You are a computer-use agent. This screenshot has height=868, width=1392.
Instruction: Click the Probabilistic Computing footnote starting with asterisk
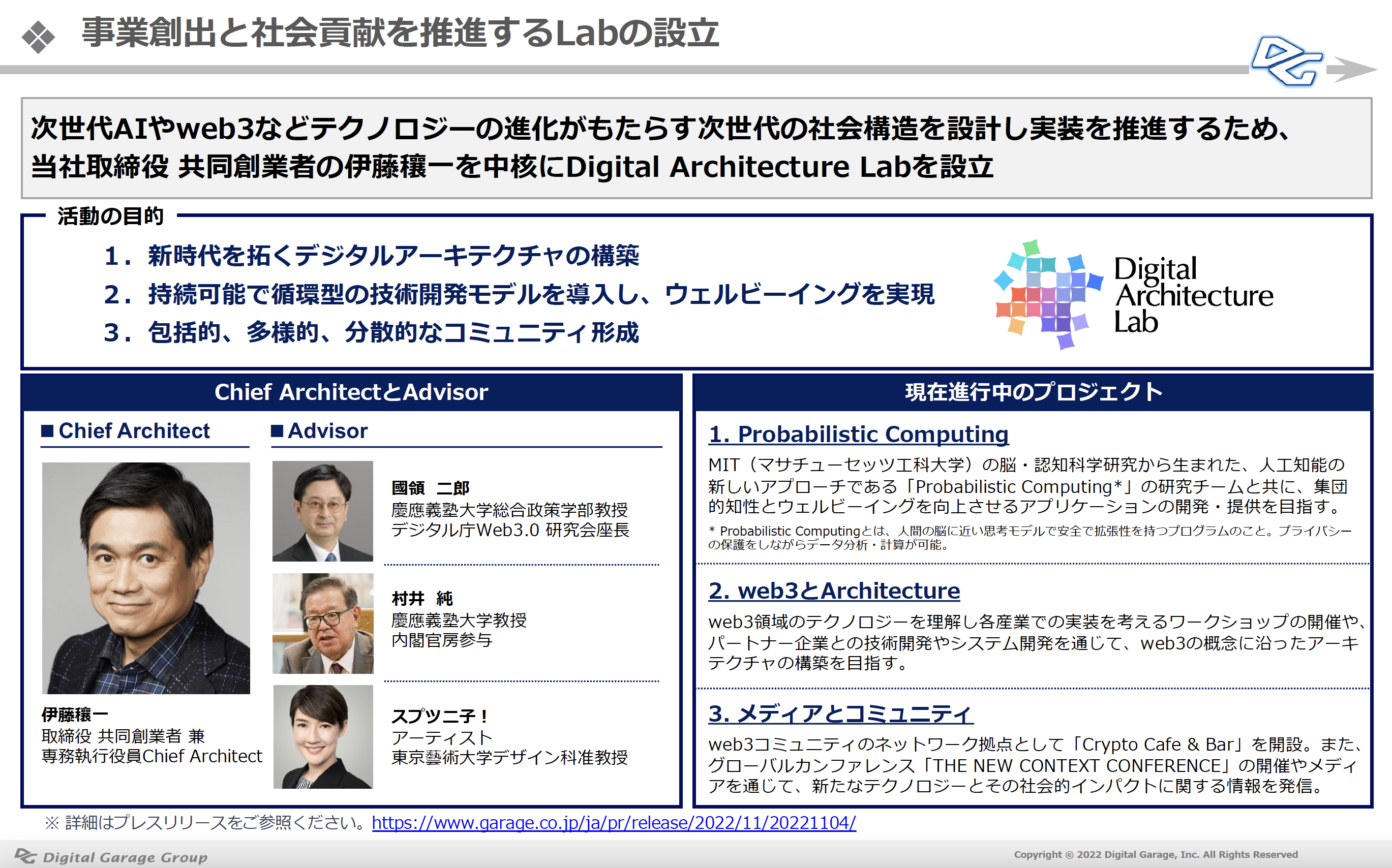(x=1030, y=538)
